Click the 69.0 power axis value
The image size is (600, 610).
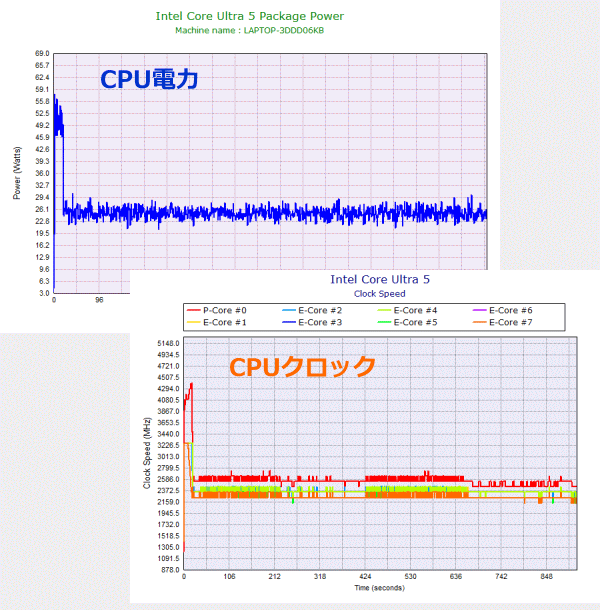click(x=42, y=53)
